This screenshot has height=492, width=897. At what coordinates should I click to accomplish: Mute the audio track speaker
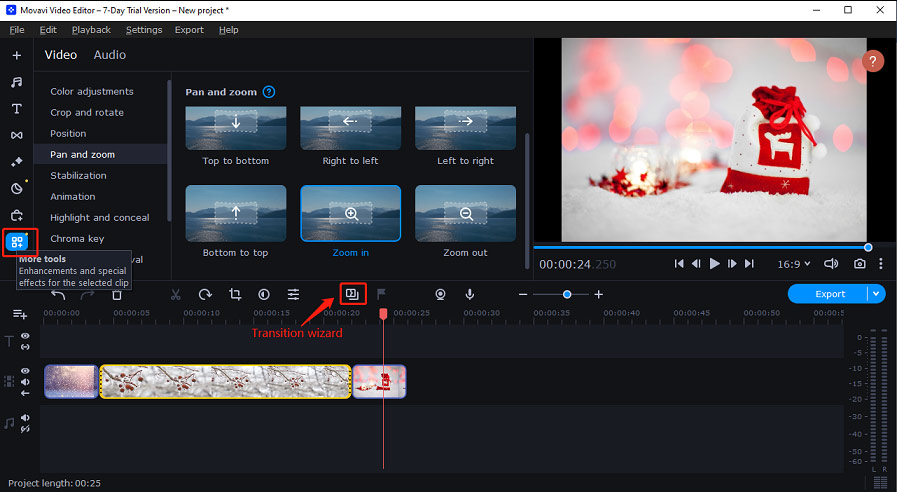[25, 418]
